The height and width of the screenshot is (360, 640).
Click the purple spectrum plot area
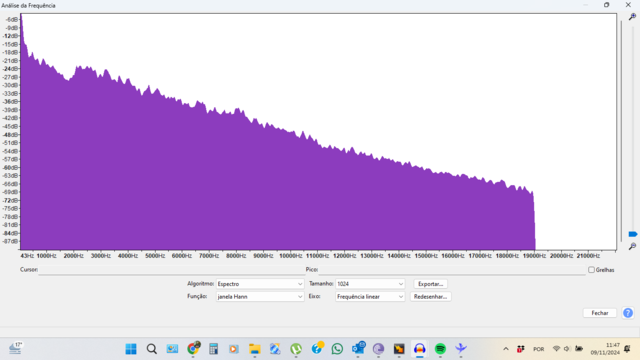coord(318,131)
